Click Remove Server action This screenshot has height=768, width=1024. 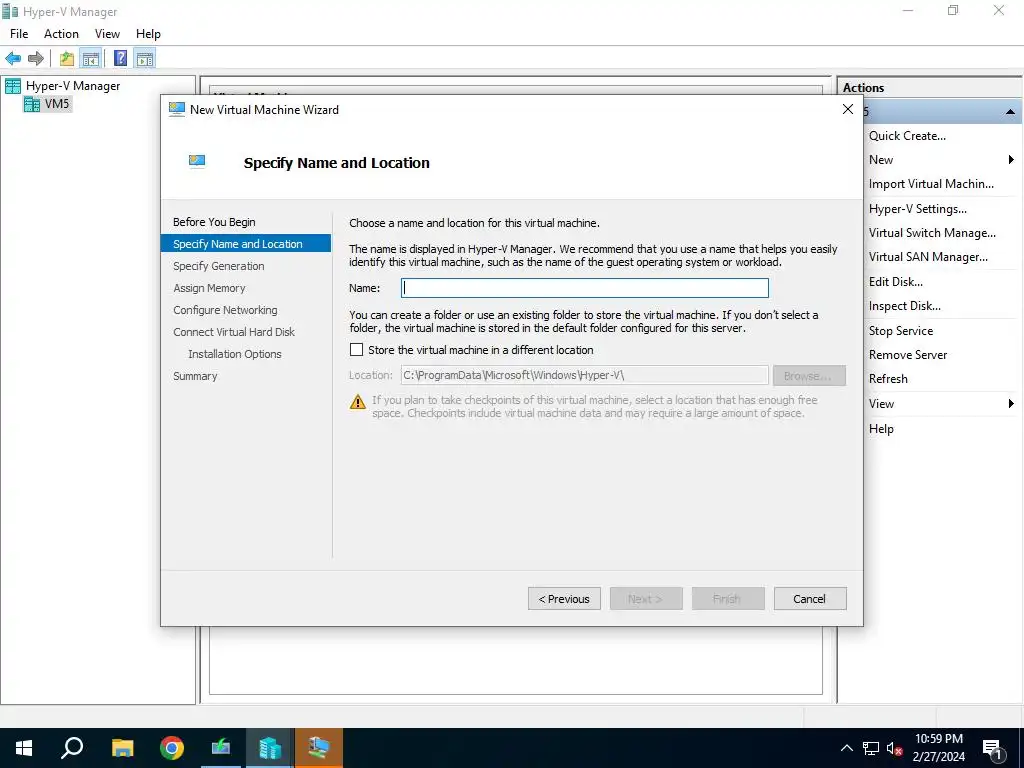point(908,355)
